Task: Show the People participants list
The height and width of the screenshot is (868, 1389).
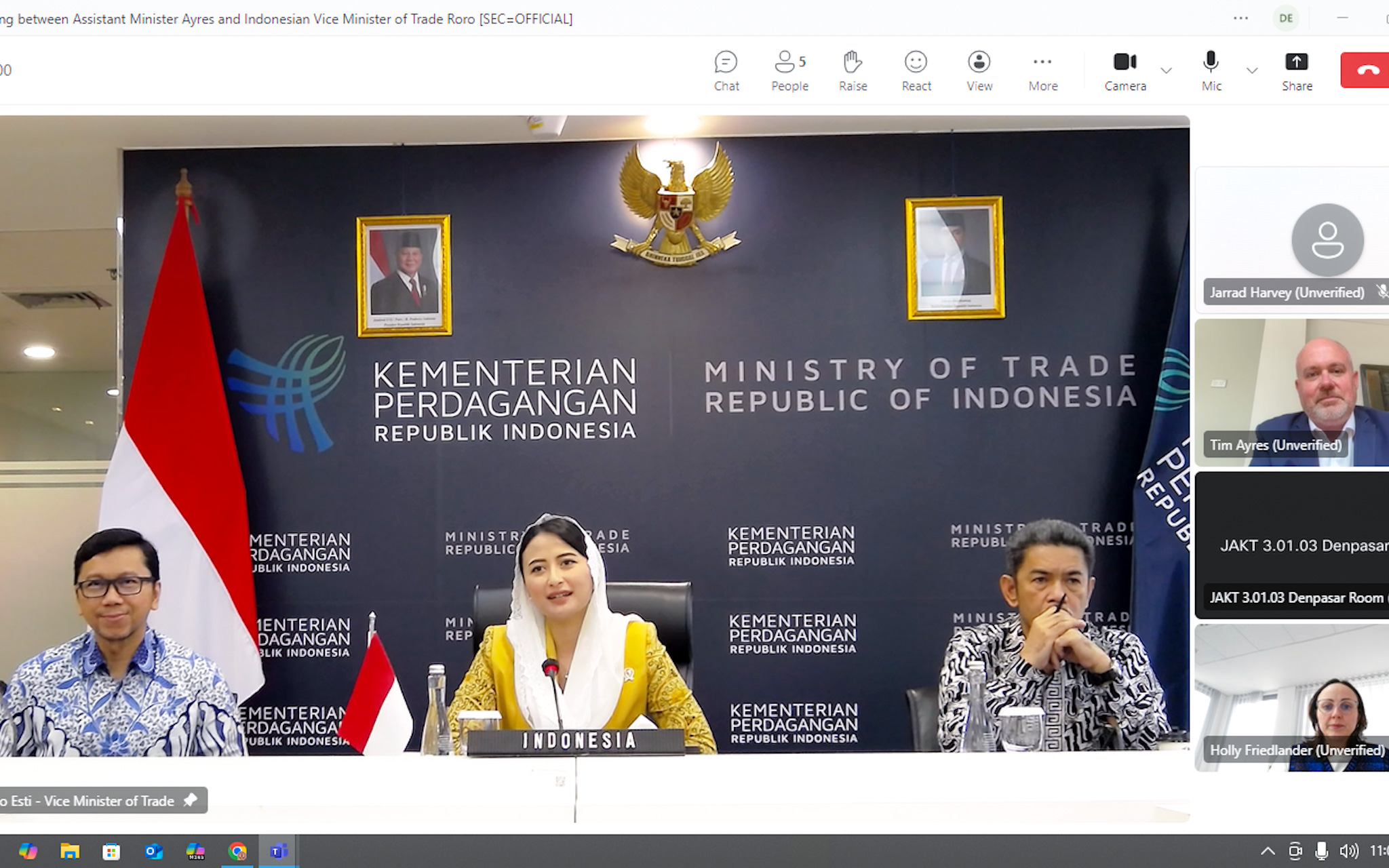Action: [789, 71]
